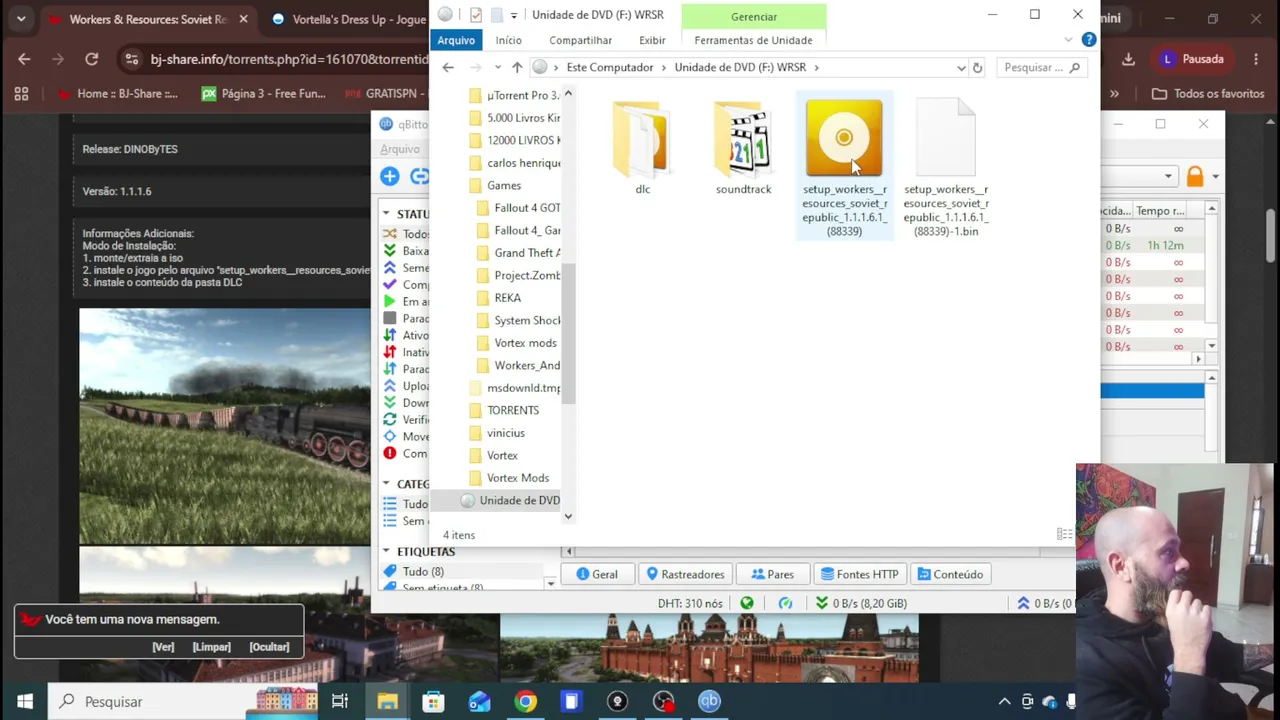This screenshot has height=720, width=1280.
Task: Reload the Chrome page
Action: pyautogui.click(x=92, y=59)
